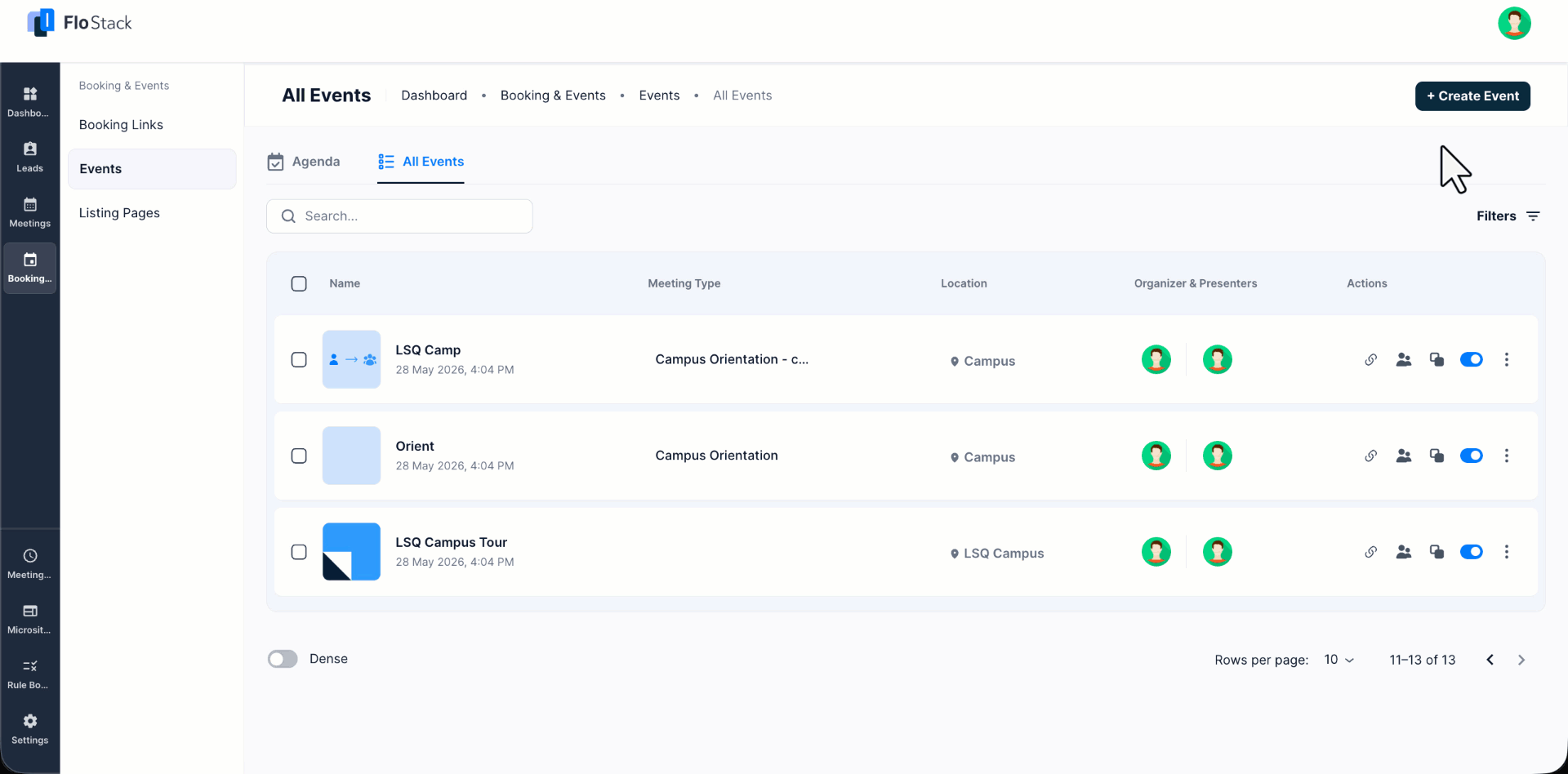1568x774 pixels.
Task: Open Rule Builder sidebar icon
Action: (30, 674)
